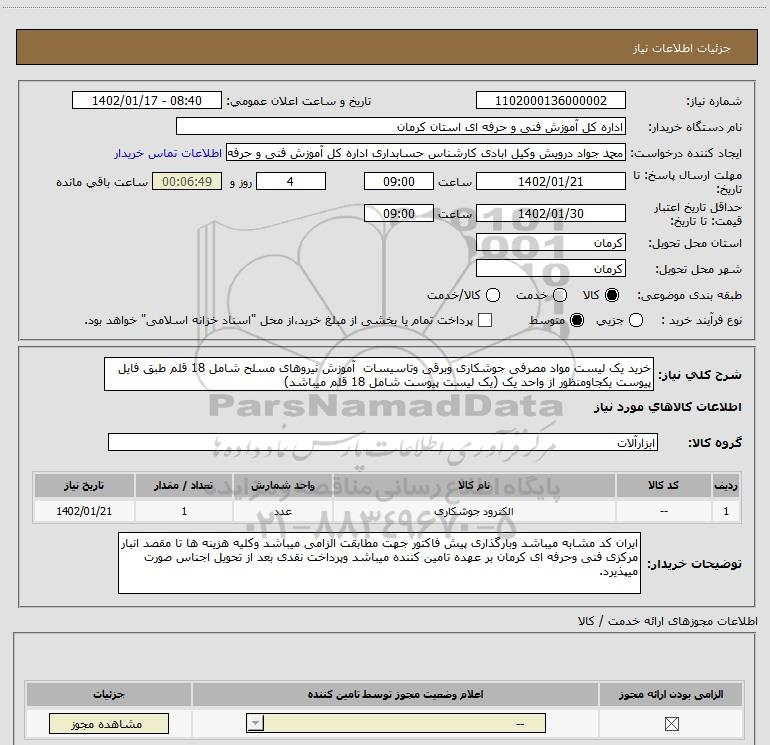Select the خدمت radio button

[x=560, y=295]
